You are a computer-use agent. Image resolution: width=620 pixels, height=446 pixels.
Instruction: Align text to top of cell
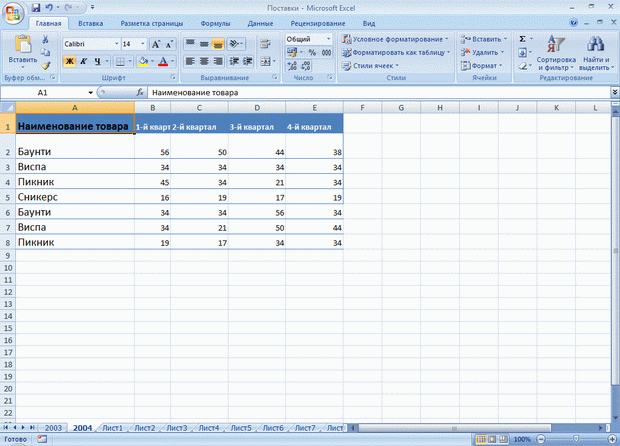190,43
